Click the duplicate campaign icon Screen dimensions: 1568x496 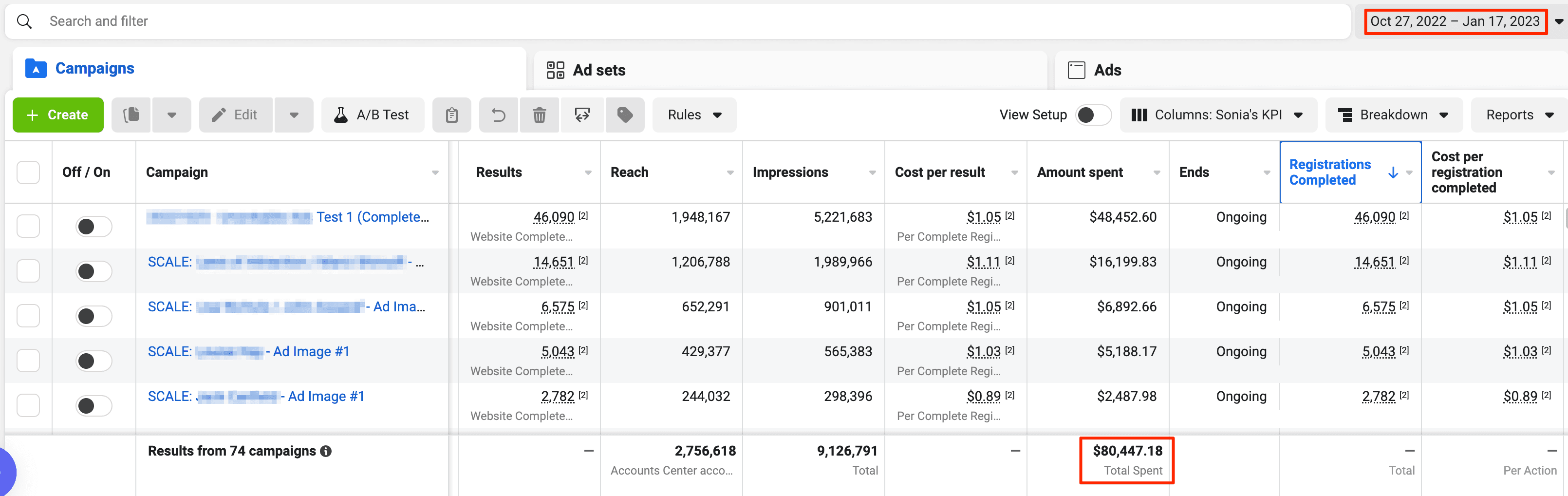point(131,114)
